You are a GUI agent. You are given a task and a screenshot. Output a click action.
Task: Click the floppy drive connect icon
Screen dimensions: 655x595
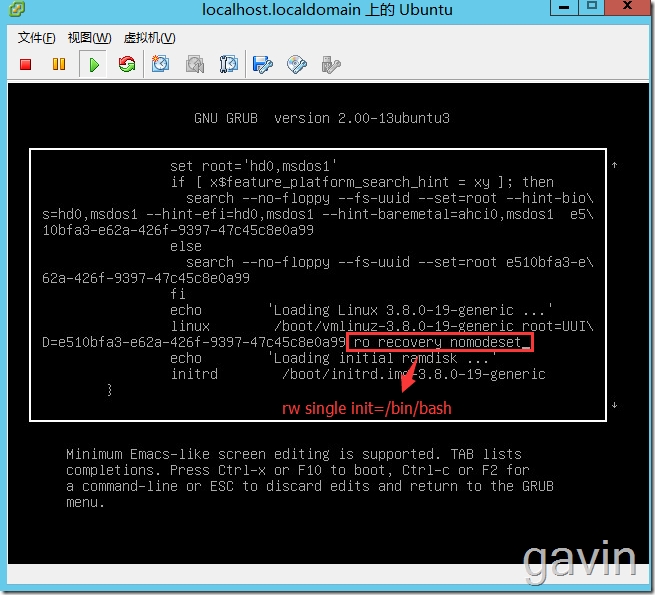click(262, 65)
